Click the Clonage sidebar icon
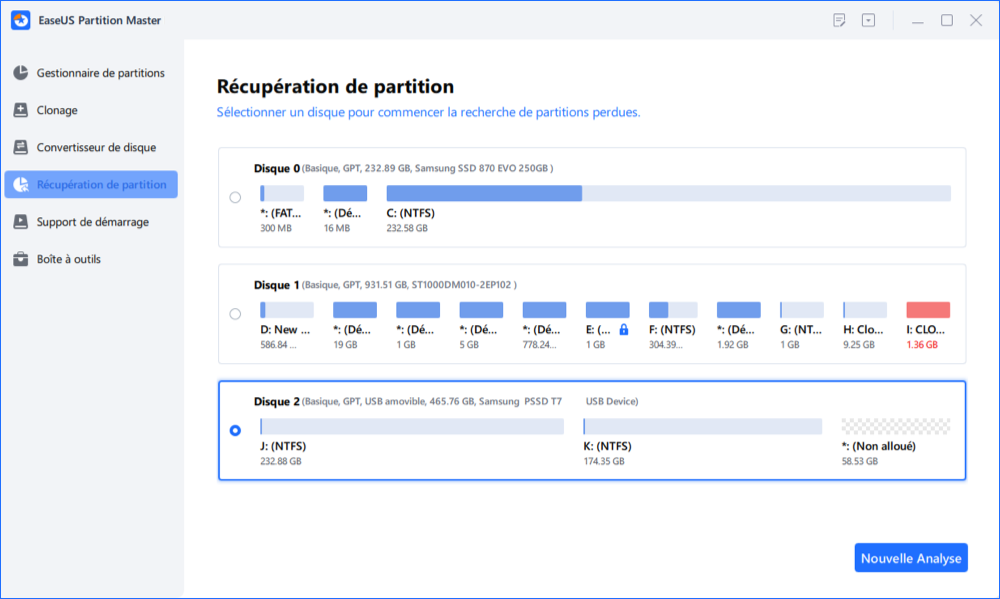The height and width of the screenshot is (599, 1000). 20,110
